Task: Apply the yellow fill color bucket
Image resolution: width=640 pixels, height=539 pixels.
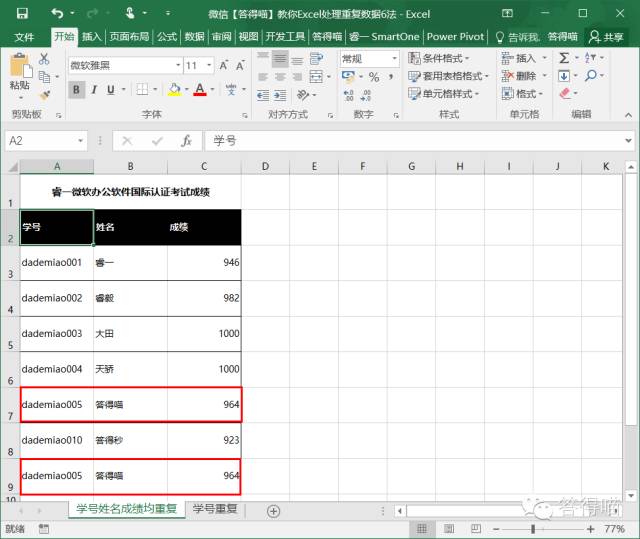Action: click(174, 89)
